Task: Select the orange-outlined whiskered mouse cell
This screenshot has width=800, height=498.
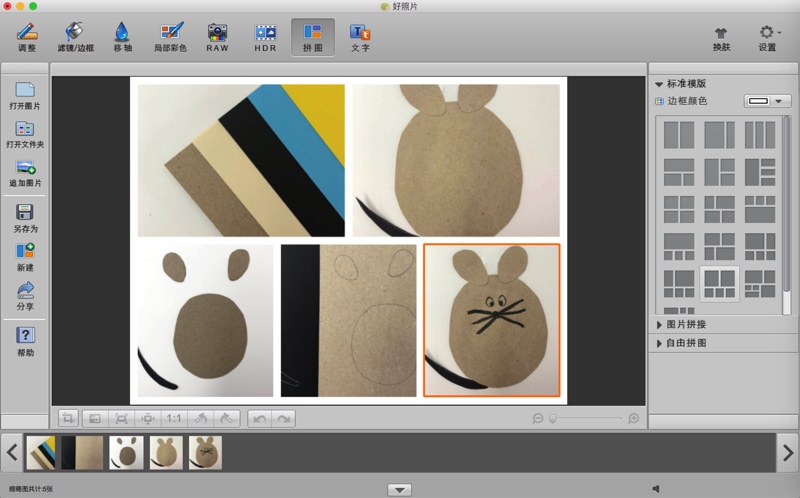Action: coord(492,320)
